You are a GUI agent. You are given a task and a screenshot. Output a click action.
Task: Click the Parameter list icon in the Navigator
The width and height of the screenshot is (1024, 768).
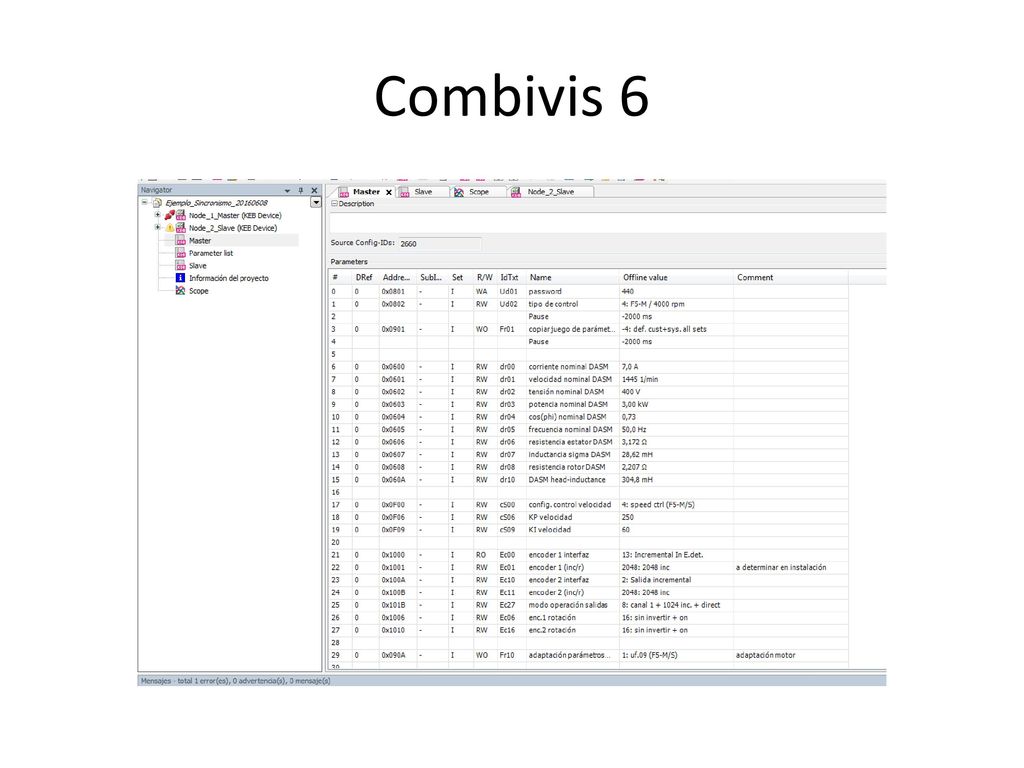[180, 253]
